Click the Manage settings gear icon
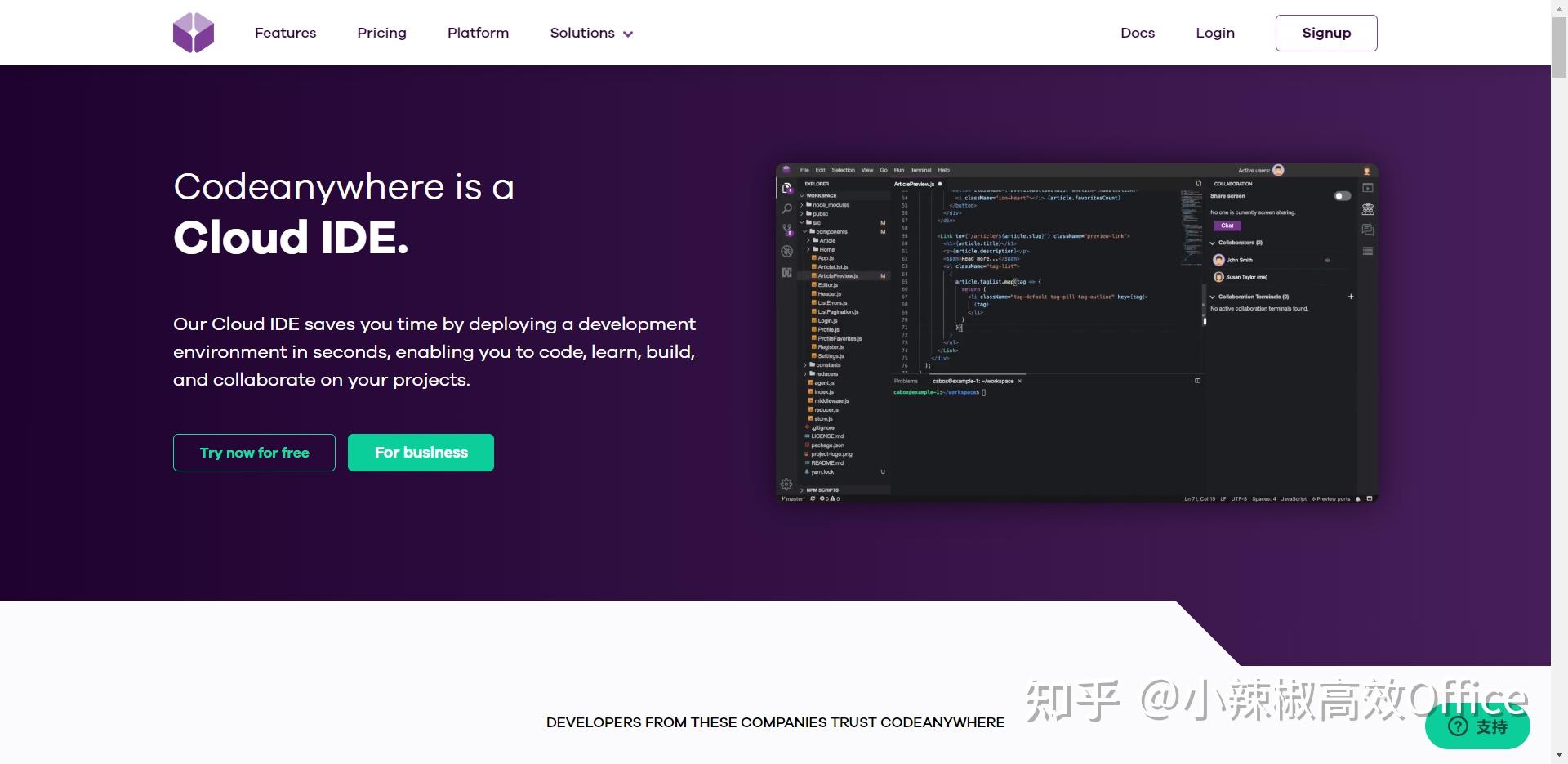Viewport: 1568px width, 764px height. coord(786,482)
